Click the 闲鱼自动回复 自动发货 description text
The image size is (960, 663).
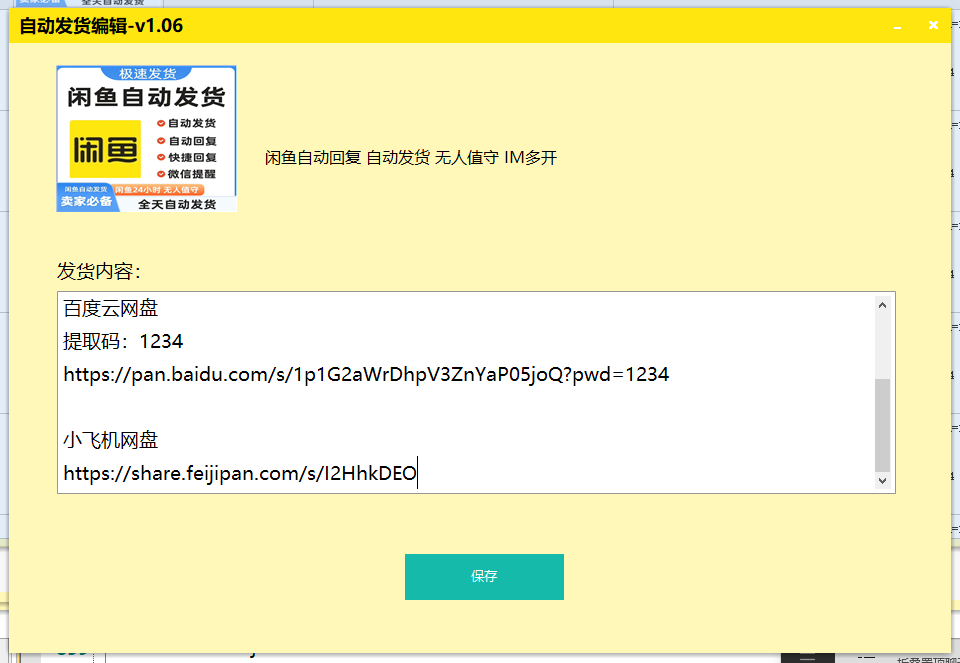[x=411, y=158]
